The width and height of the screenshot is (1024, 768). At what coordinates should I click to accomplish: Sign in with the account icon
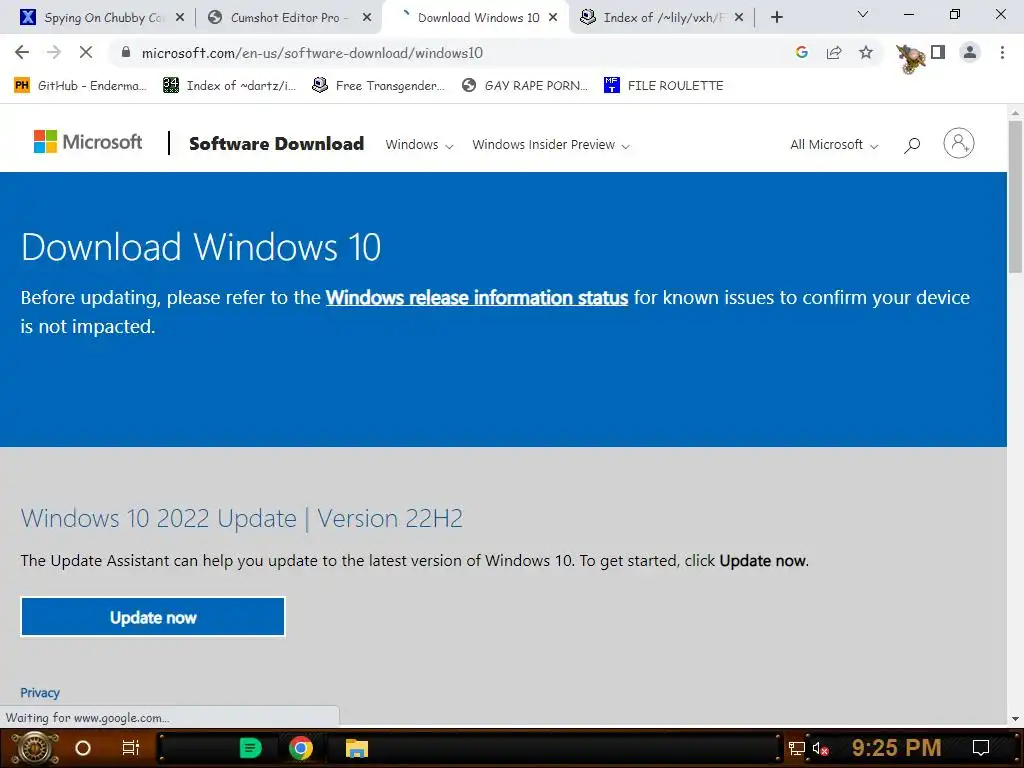(959, 143)
